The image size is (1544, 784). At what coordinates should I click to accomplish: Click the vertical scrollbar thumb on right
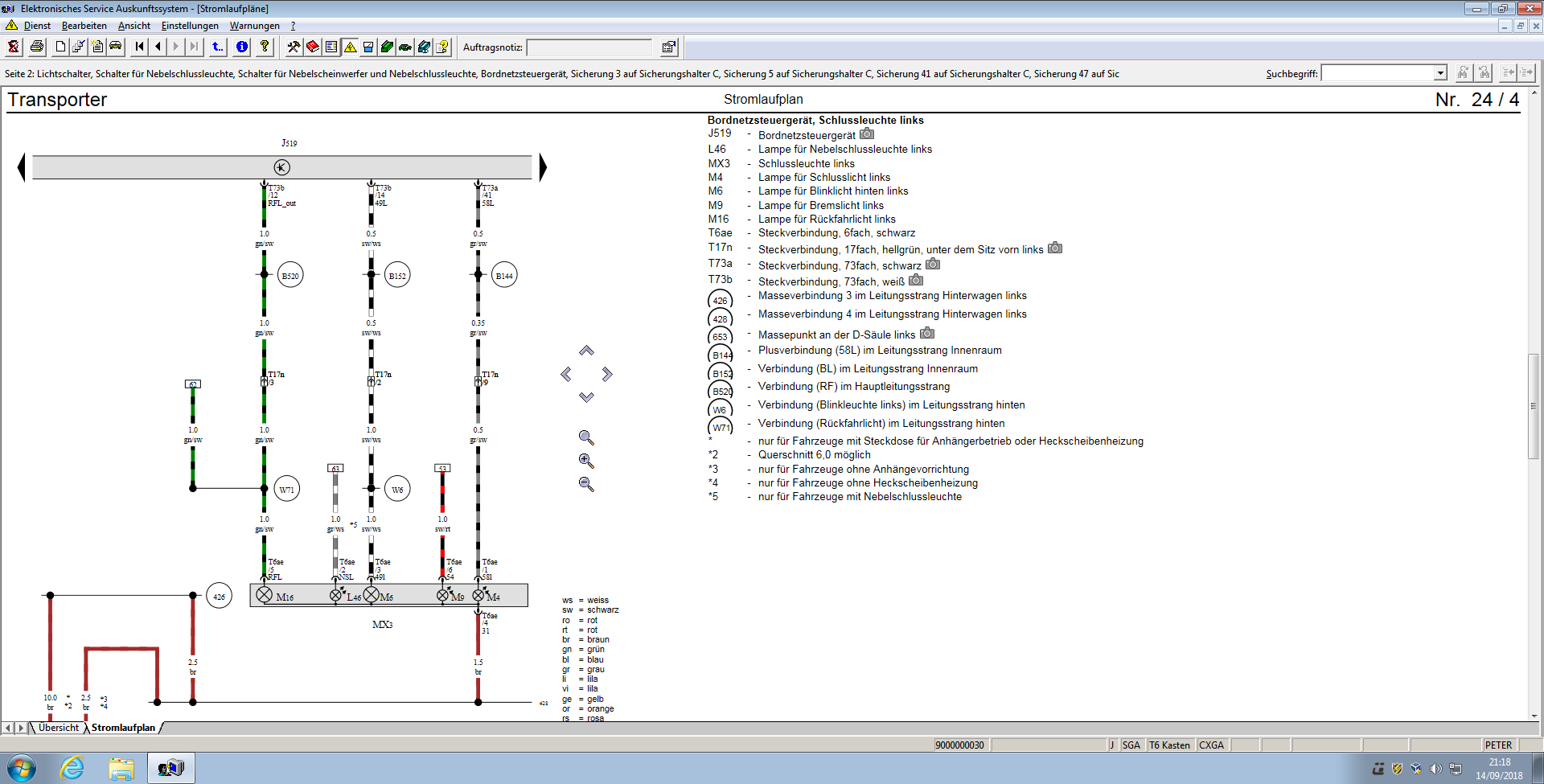pyautogui.click(x=1534, y=406)
